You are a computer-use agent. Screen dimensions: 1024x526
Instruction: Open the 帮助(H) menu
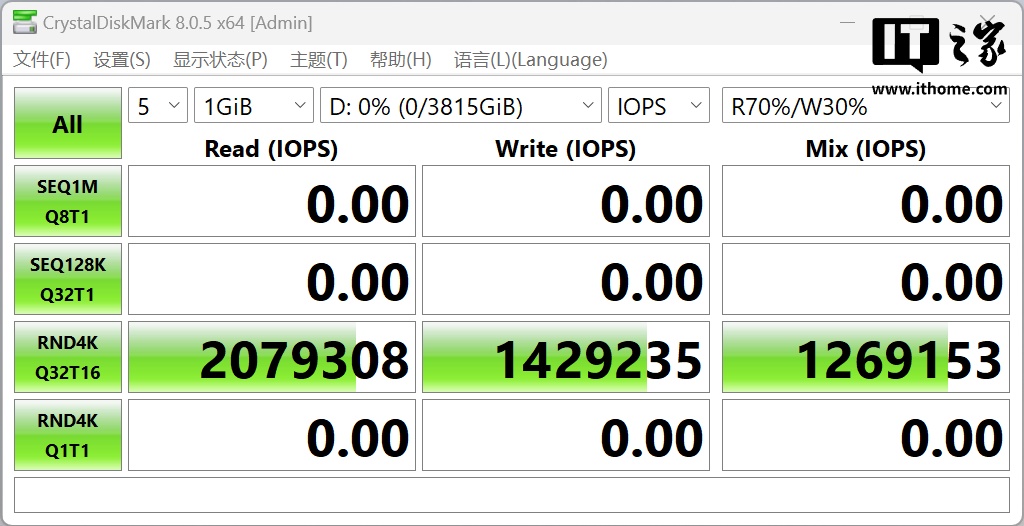tap(400, 60)
